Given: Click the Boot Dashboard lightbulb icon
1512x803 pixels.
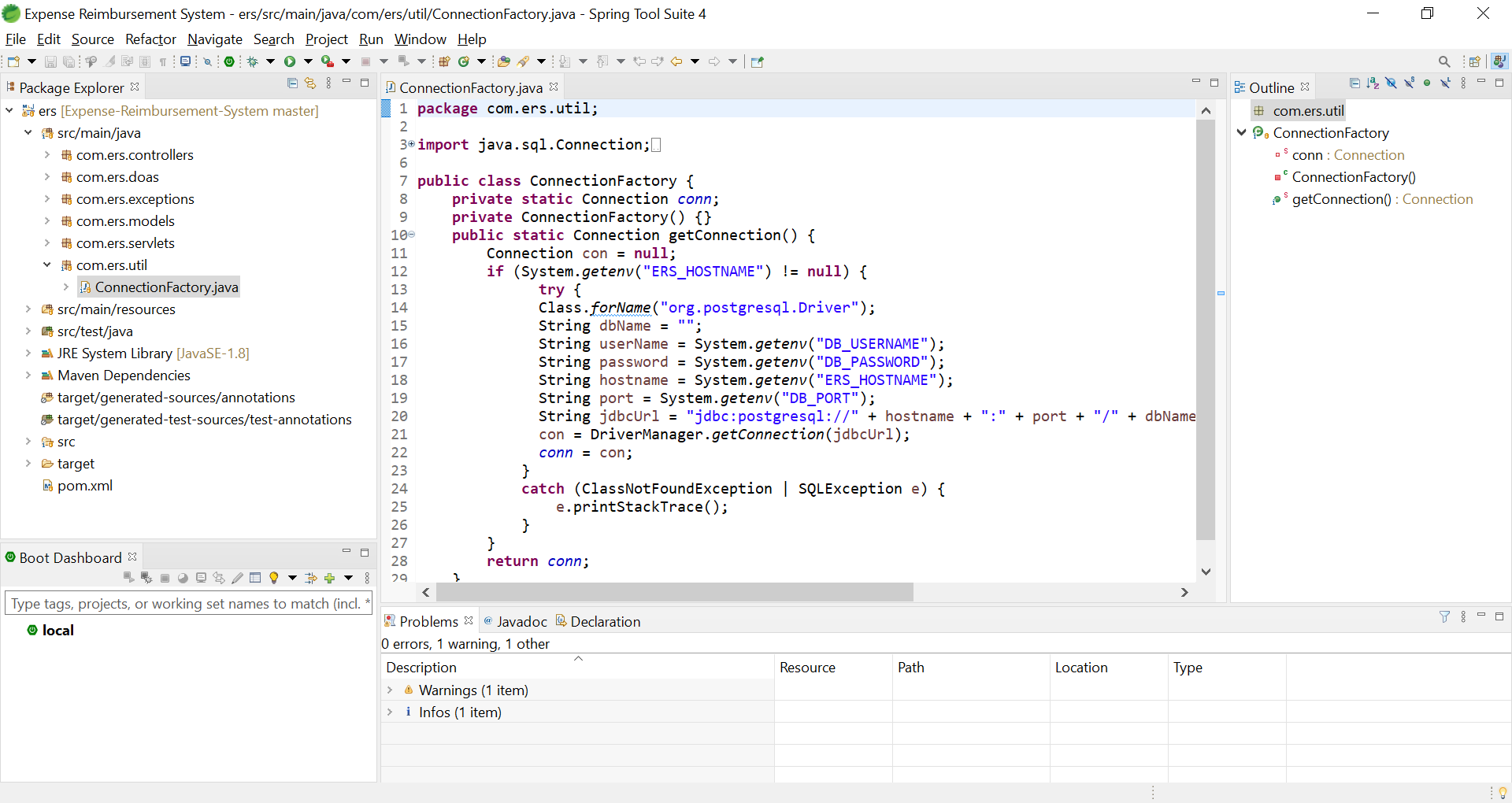Looking at the screenshot, I should (274, 578).
